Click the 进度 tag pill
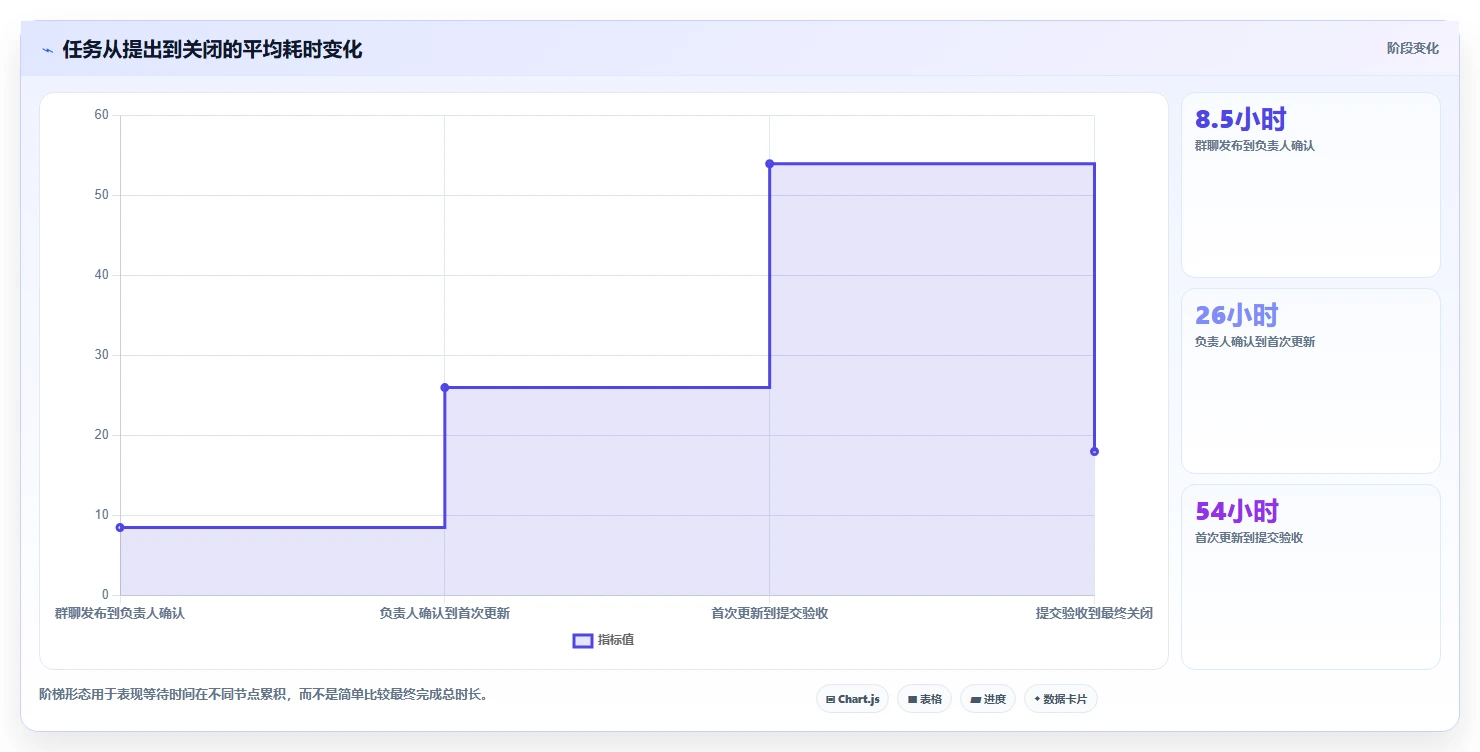 pyautogui.click(x=987, y=699)
